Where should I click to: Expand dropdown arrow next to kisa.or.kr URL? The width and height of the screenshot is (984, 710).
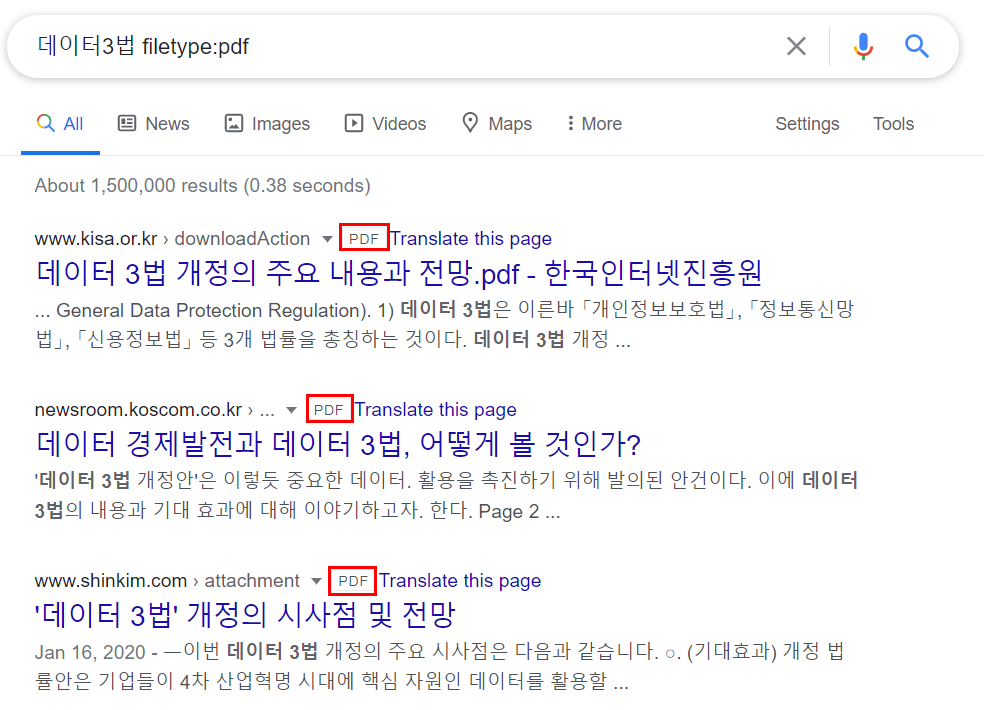pos(327,239)
